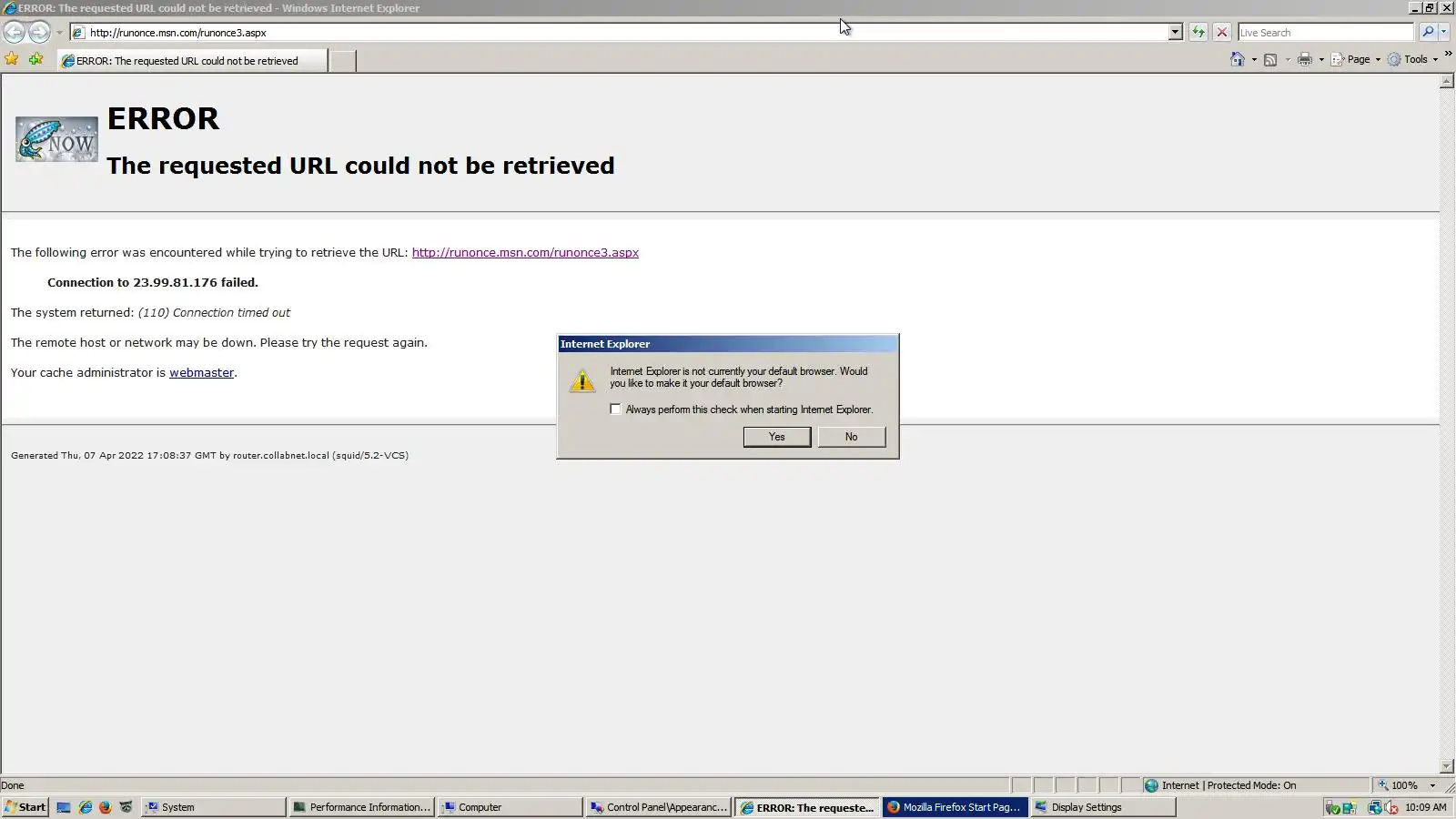Screen dimensions: 1456x819
Task: Go to the Home page icon
Action: pyautogui.click(x=1238, y=59)
